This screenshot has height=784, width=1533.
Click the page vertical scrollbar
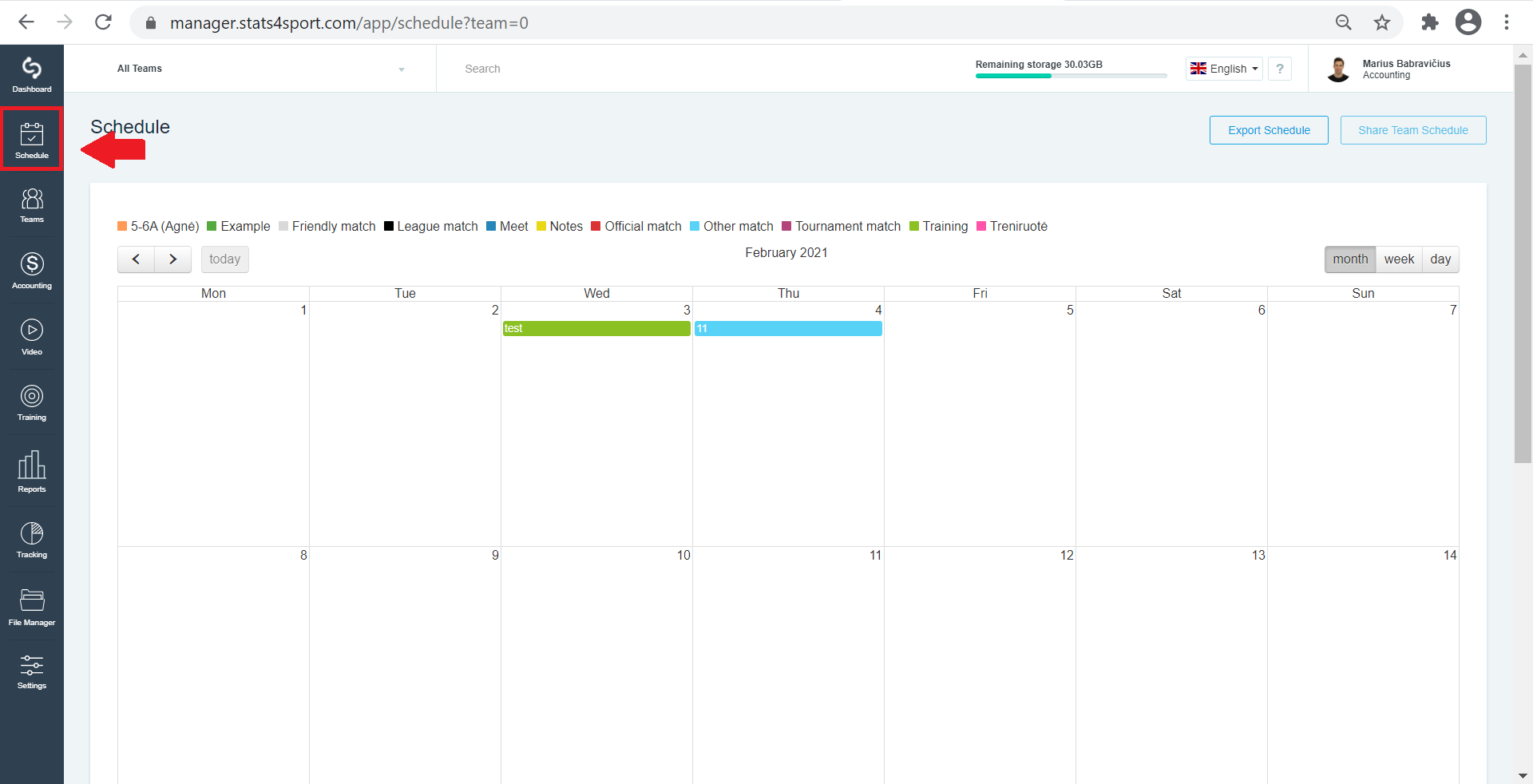(1523, 263)
